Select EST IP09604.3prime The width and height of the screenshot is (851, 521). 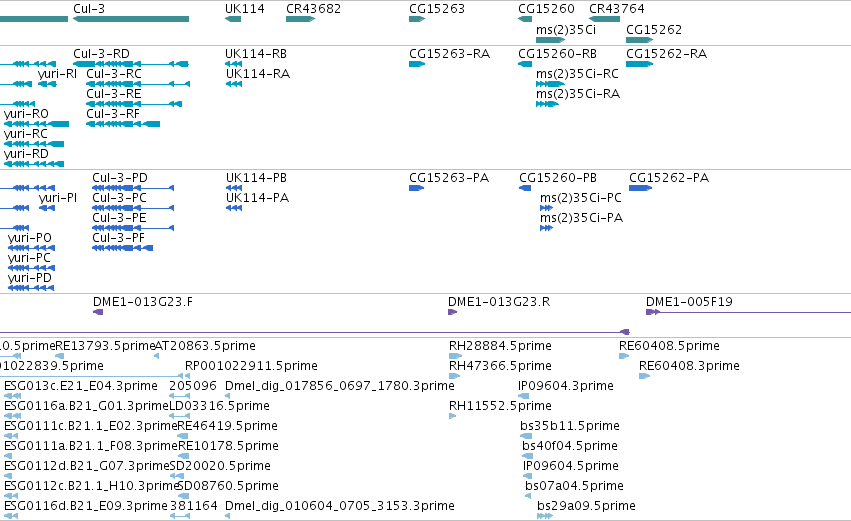(x=566, y=386)
